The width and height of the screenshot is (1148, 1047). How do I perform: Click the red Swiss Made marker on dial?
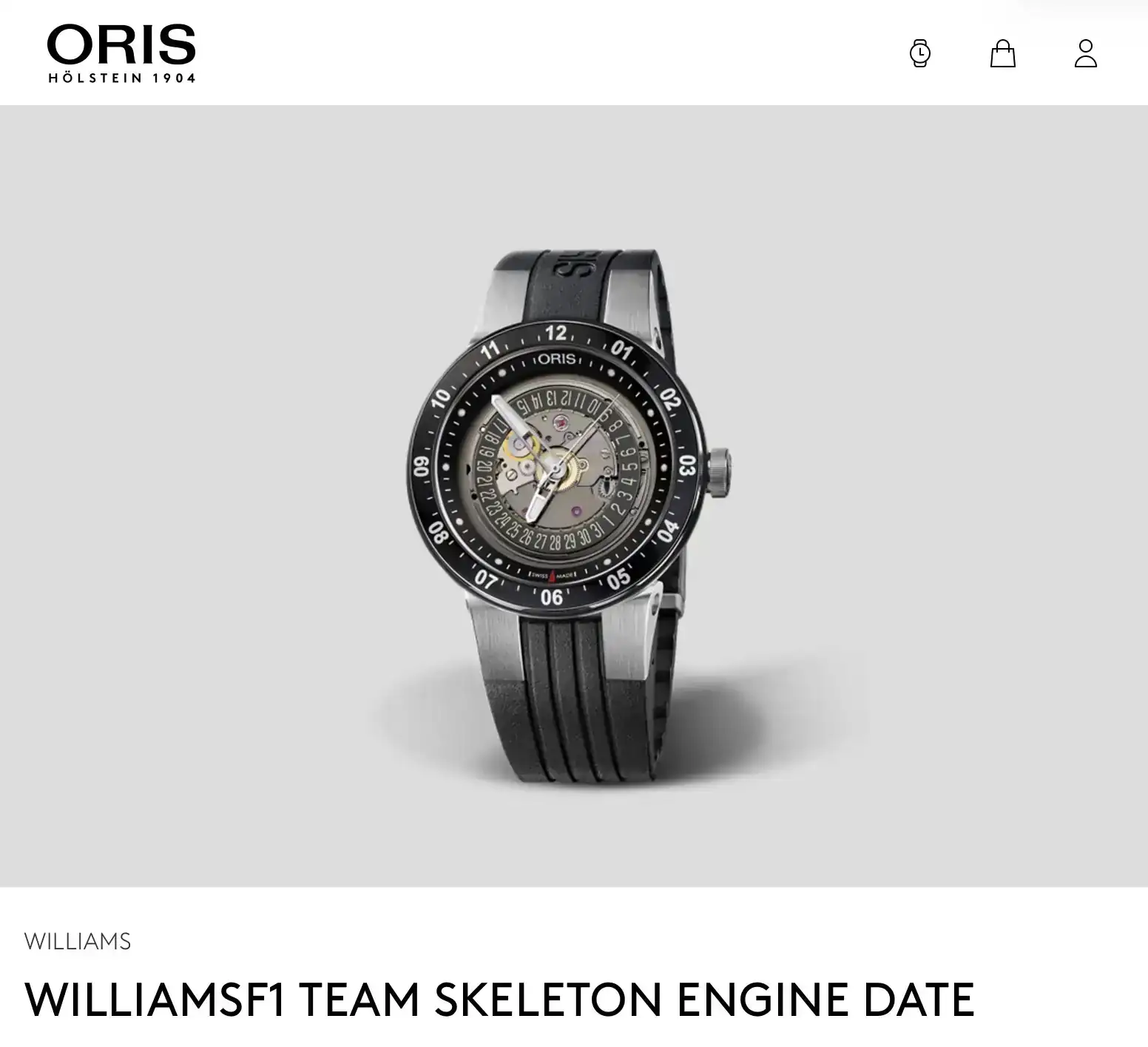click(552, 575)
